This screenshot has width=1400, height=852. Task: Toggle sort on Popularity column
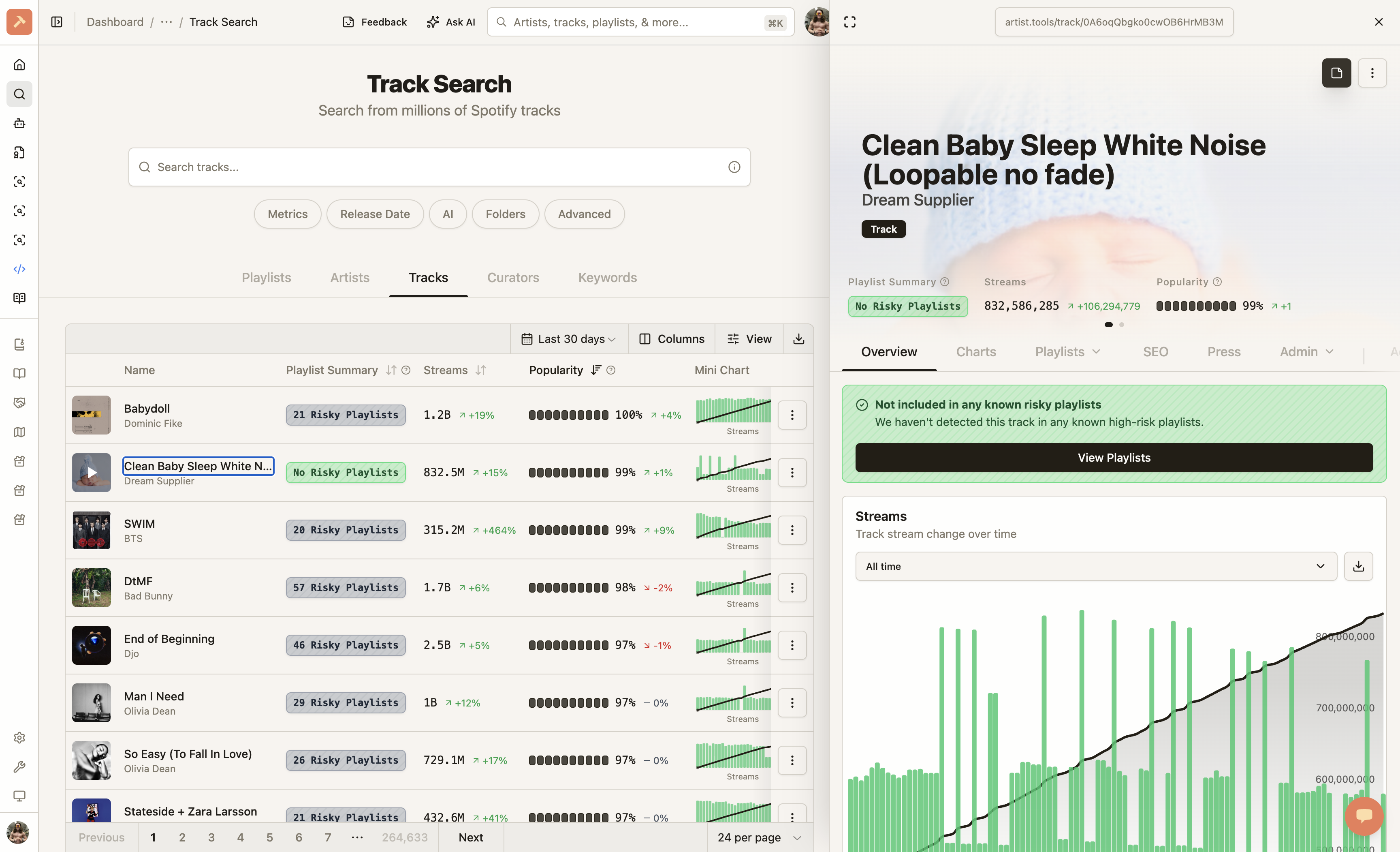[x=595, y=370]
